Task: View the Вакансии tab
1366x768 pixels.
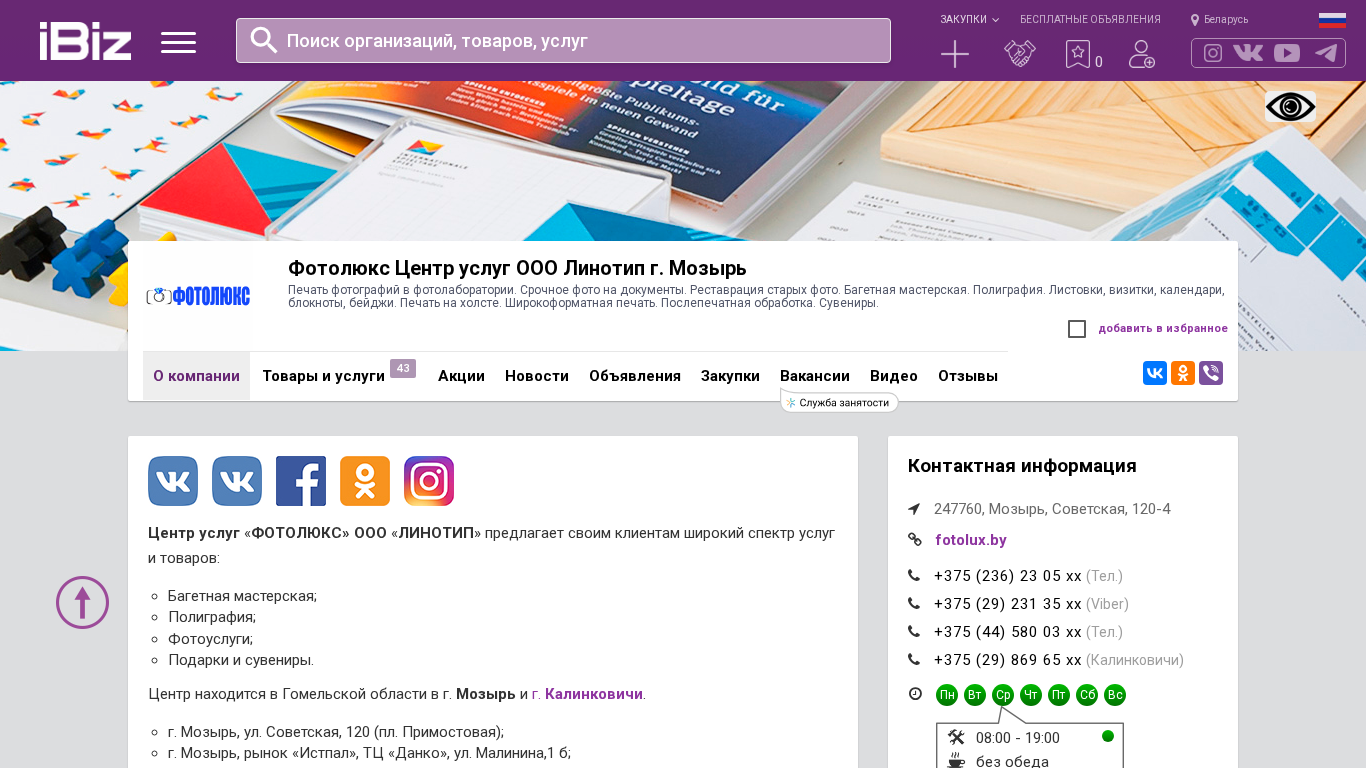Action: click(815, 376)
